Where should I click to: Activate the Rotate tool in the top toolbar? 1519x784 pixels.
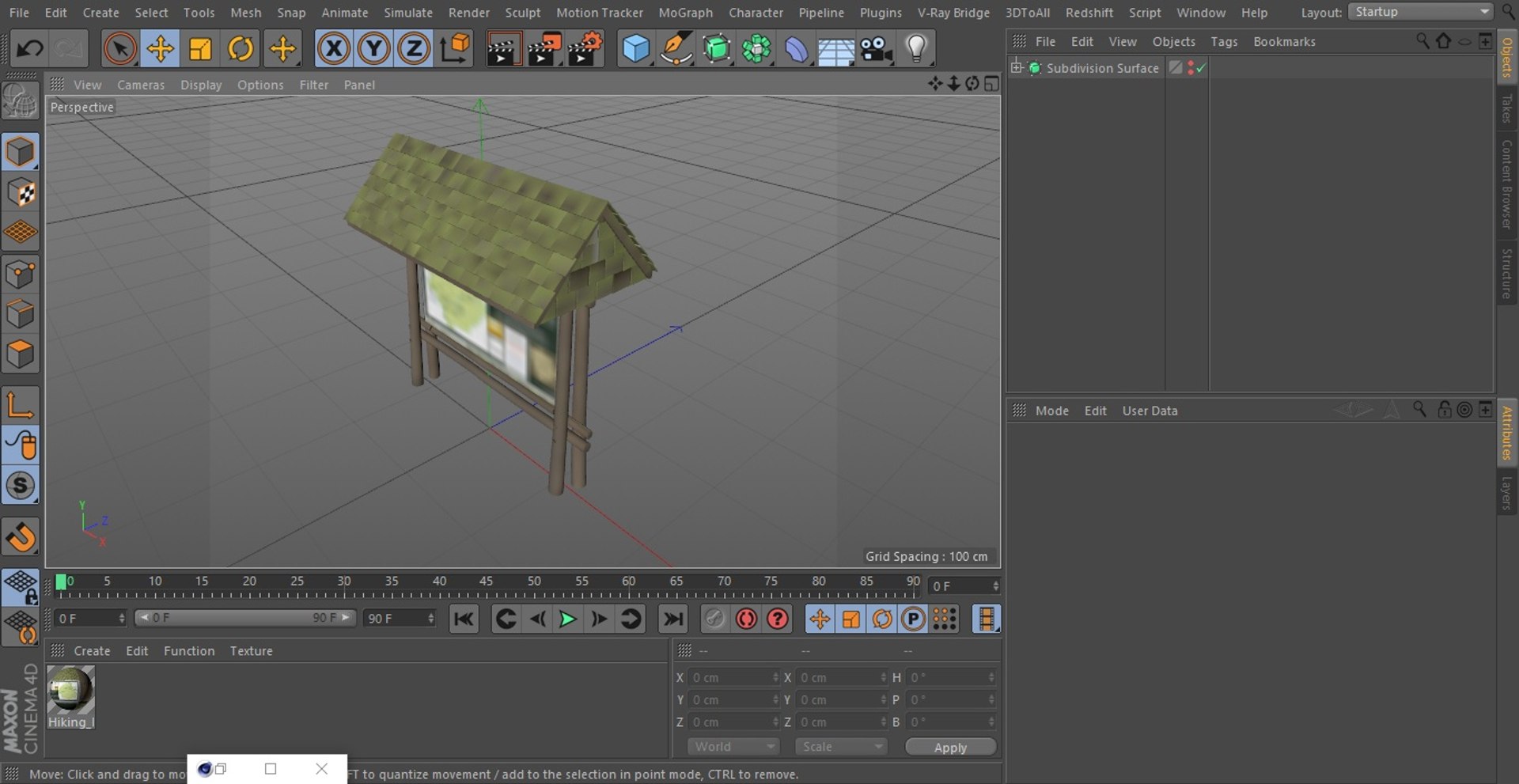(x=241, y=49)
